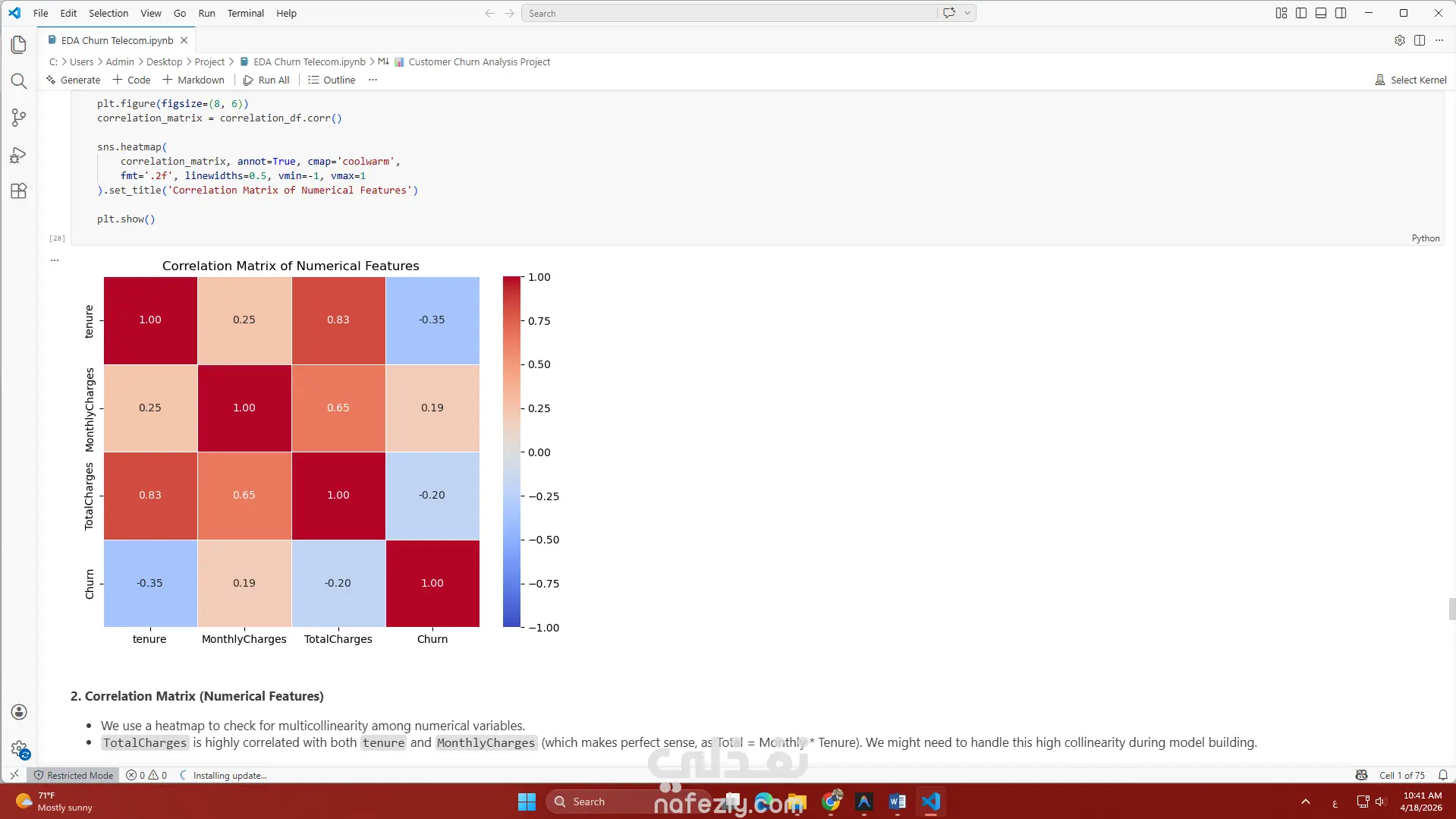Screen dimensions: 1456x819
Task: Toggle the secondary side bar
Action: tap(1341, 13)
